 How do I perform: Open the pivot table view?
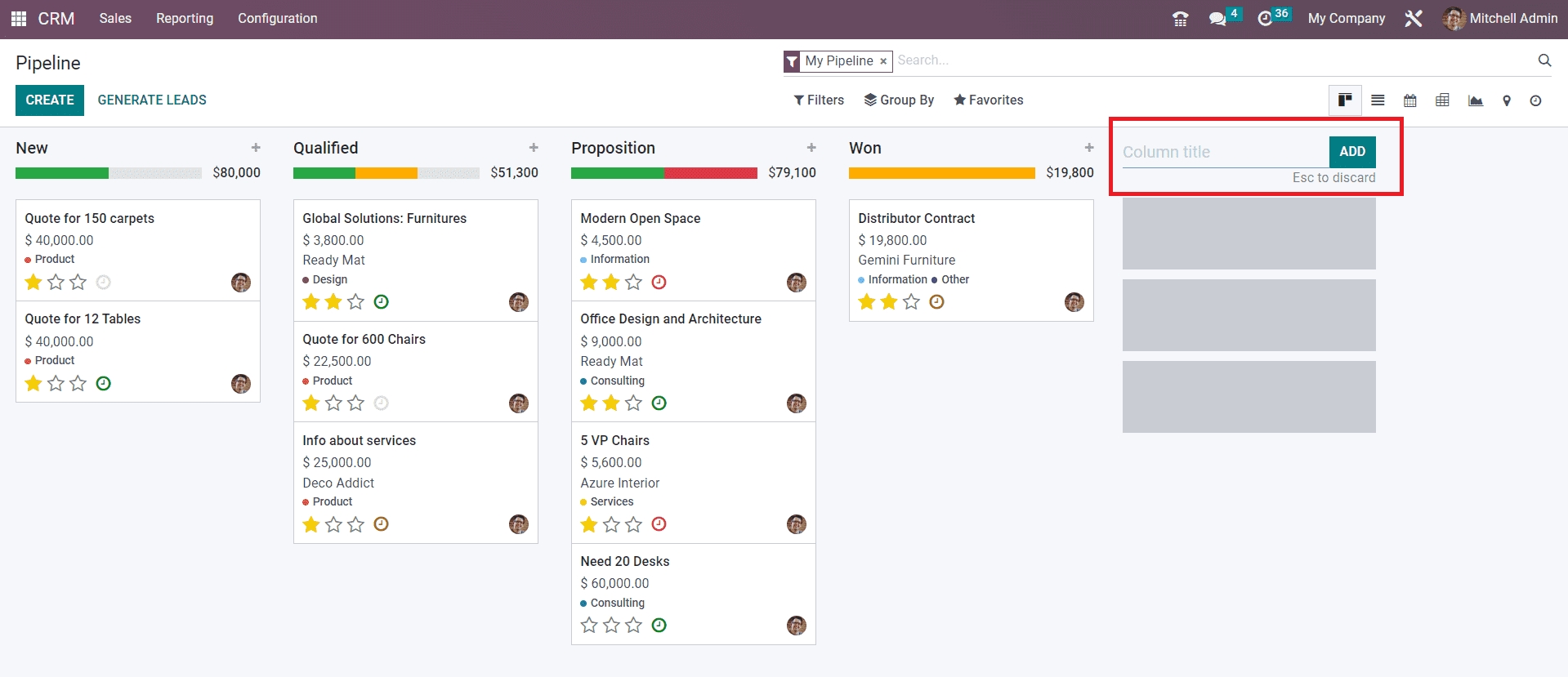tap(1443, 100)
